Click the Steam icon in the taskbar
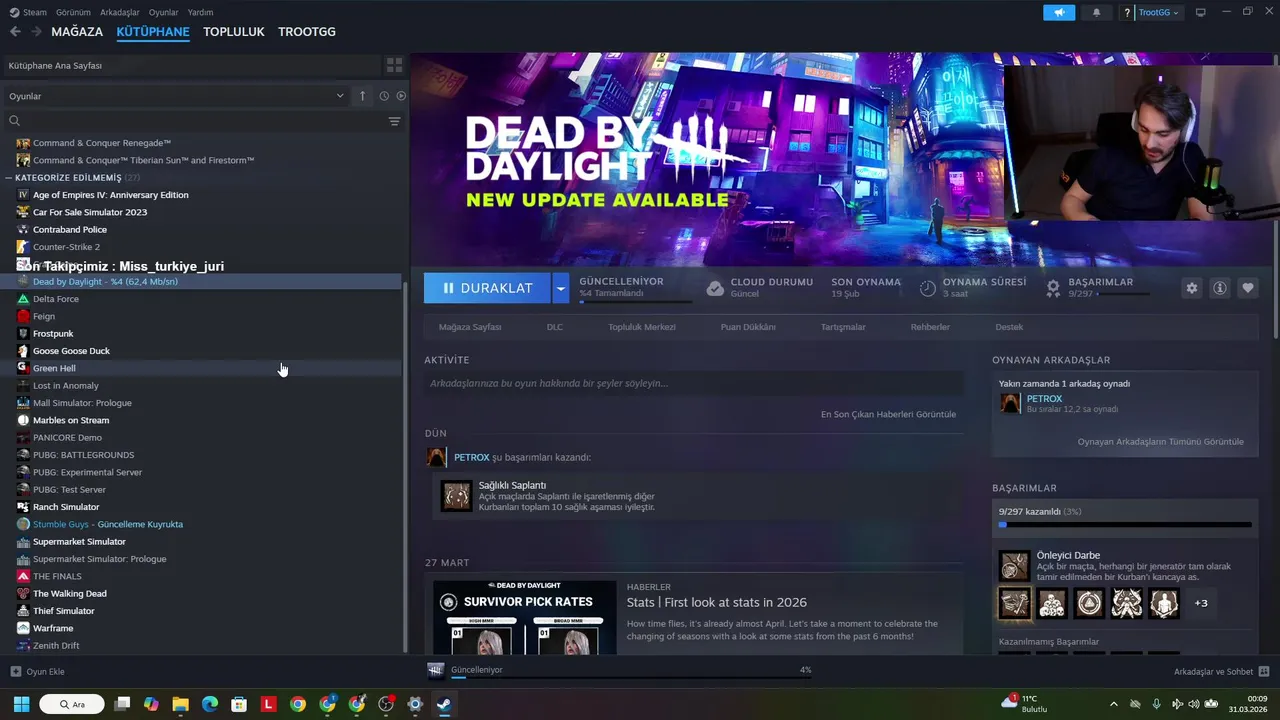 tap(445, 704)
